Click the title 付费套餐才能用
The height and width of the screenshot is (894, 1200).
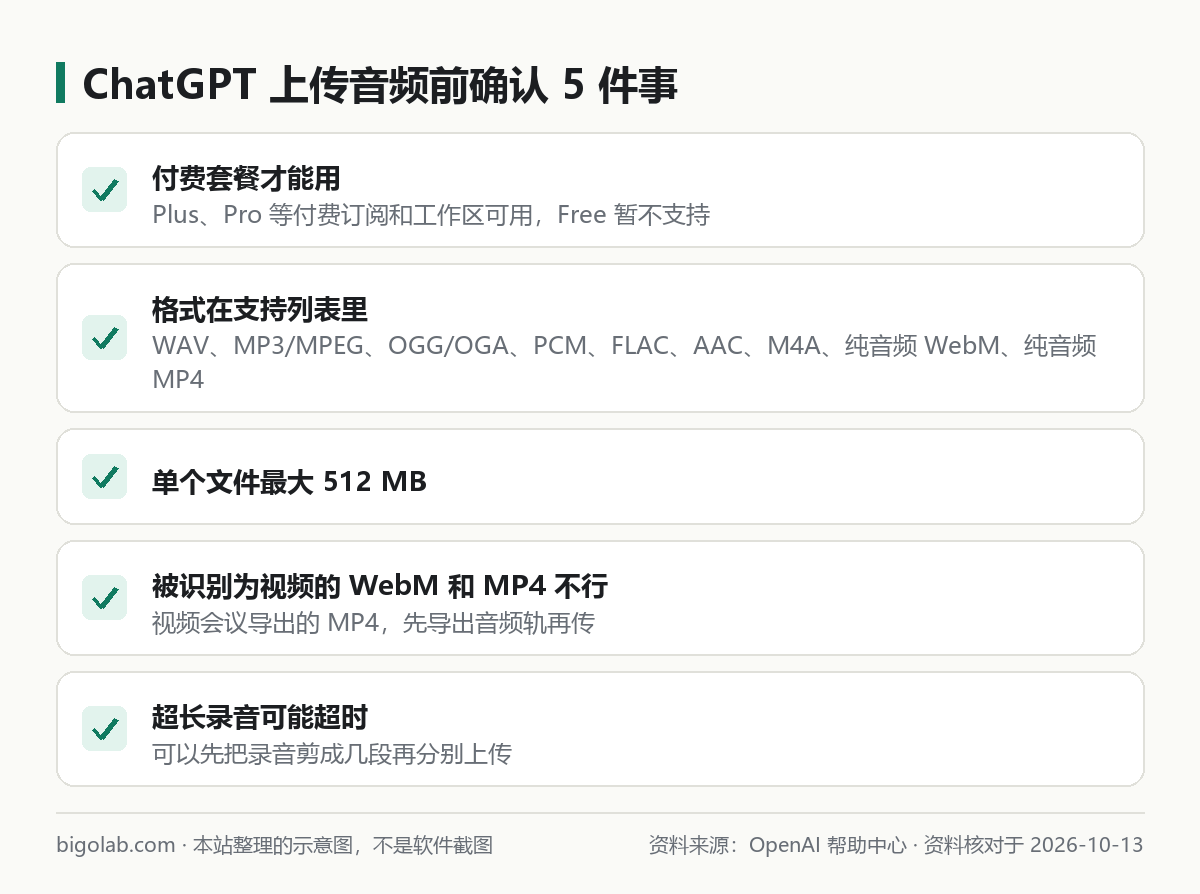pyautogui.click(x=246, y=179)
